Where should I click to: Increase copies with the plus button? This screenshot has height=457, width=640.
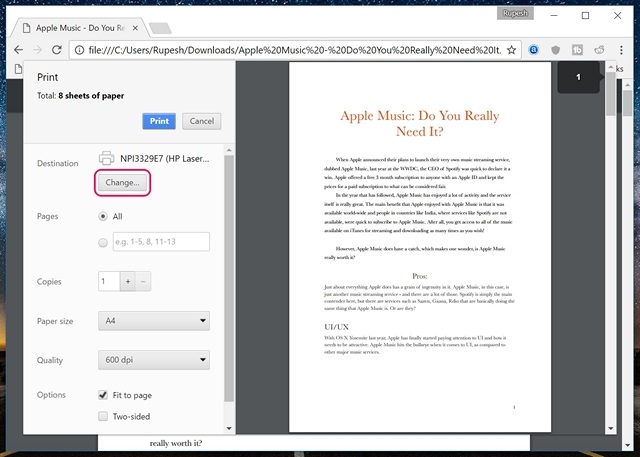tap(127, 281)
